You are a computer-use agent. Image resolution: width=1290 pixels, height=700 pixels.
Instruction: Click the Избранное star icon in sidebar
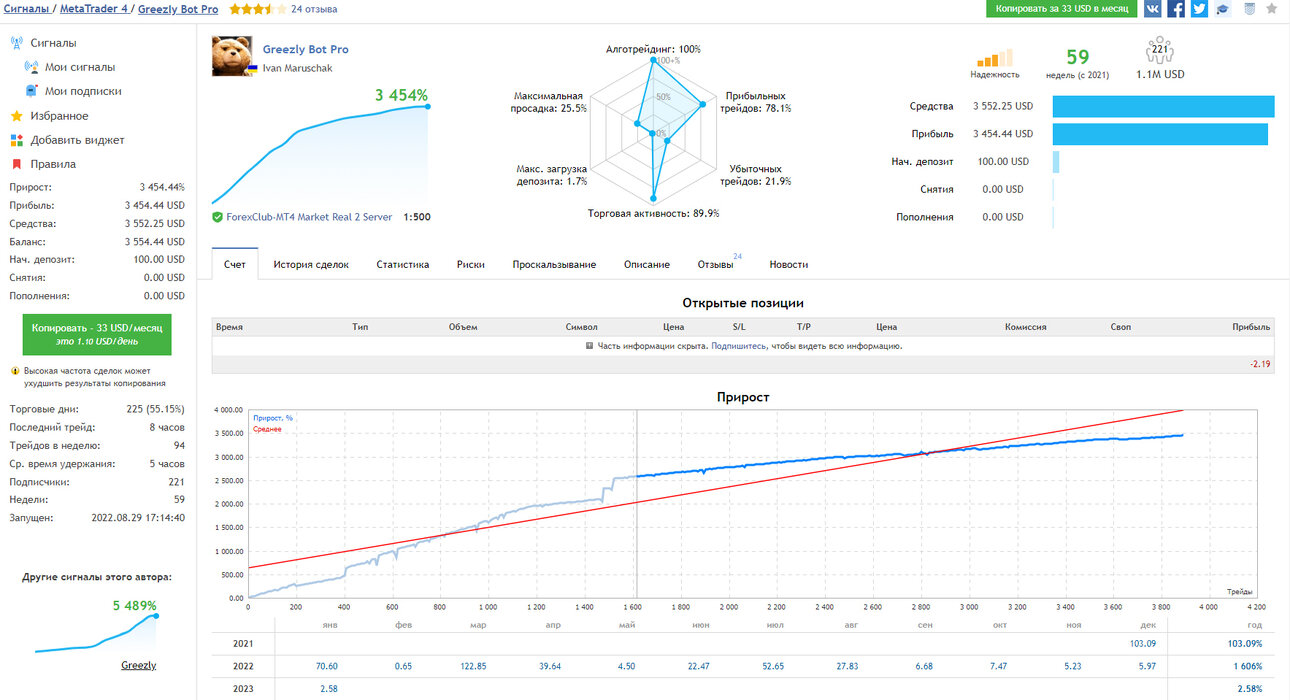point(16,116)
